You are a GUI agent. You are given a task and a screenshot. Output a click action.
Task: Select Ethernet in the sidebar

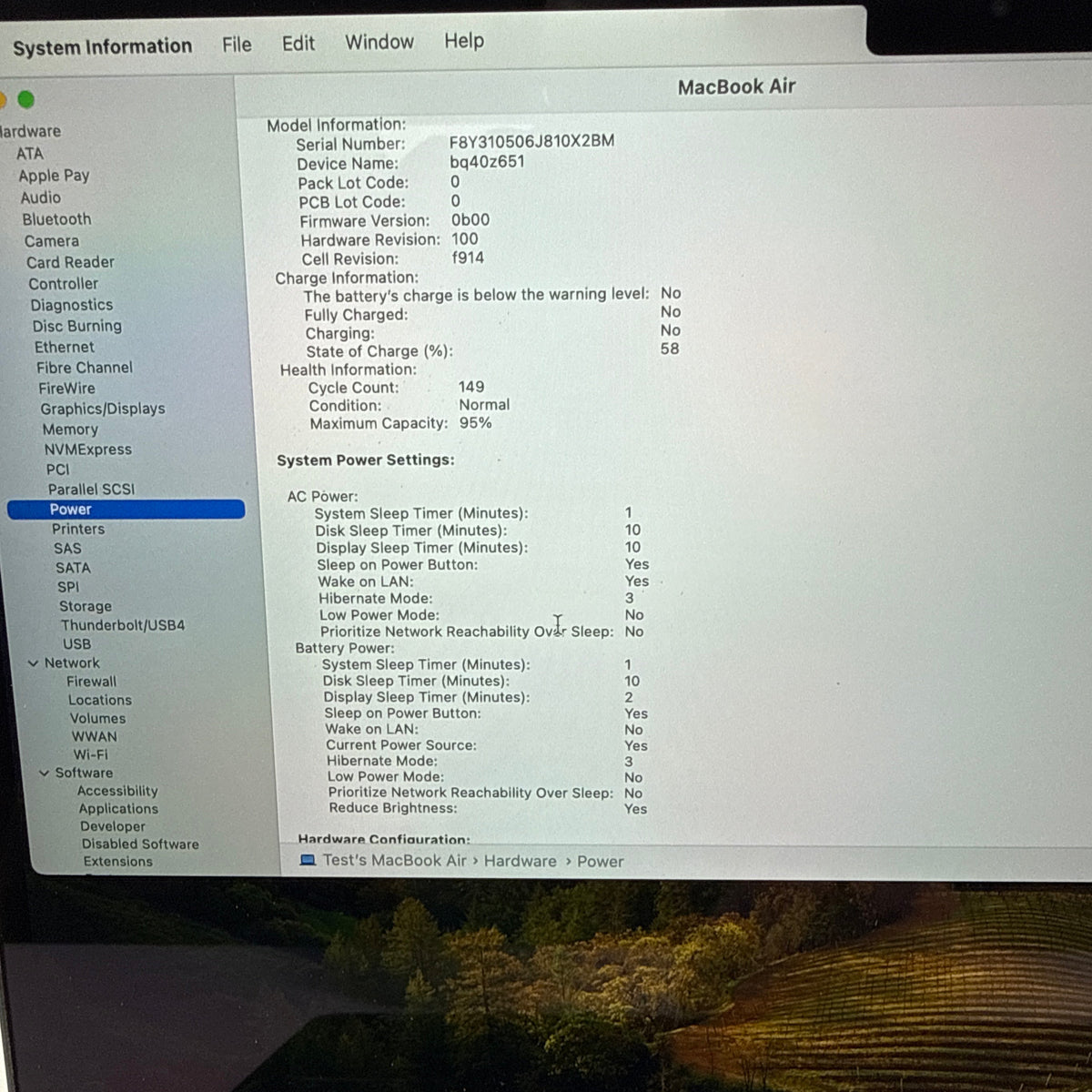click(64, 347)
